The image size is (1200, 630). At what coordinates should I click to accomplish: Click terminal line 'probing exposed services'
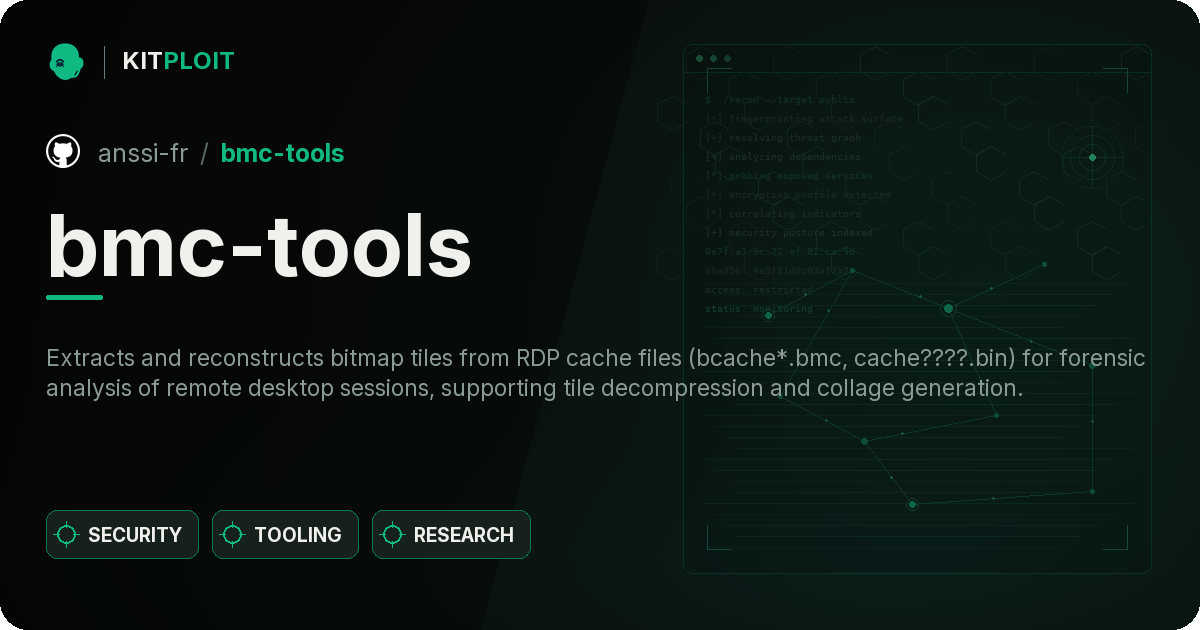[789, 176]
